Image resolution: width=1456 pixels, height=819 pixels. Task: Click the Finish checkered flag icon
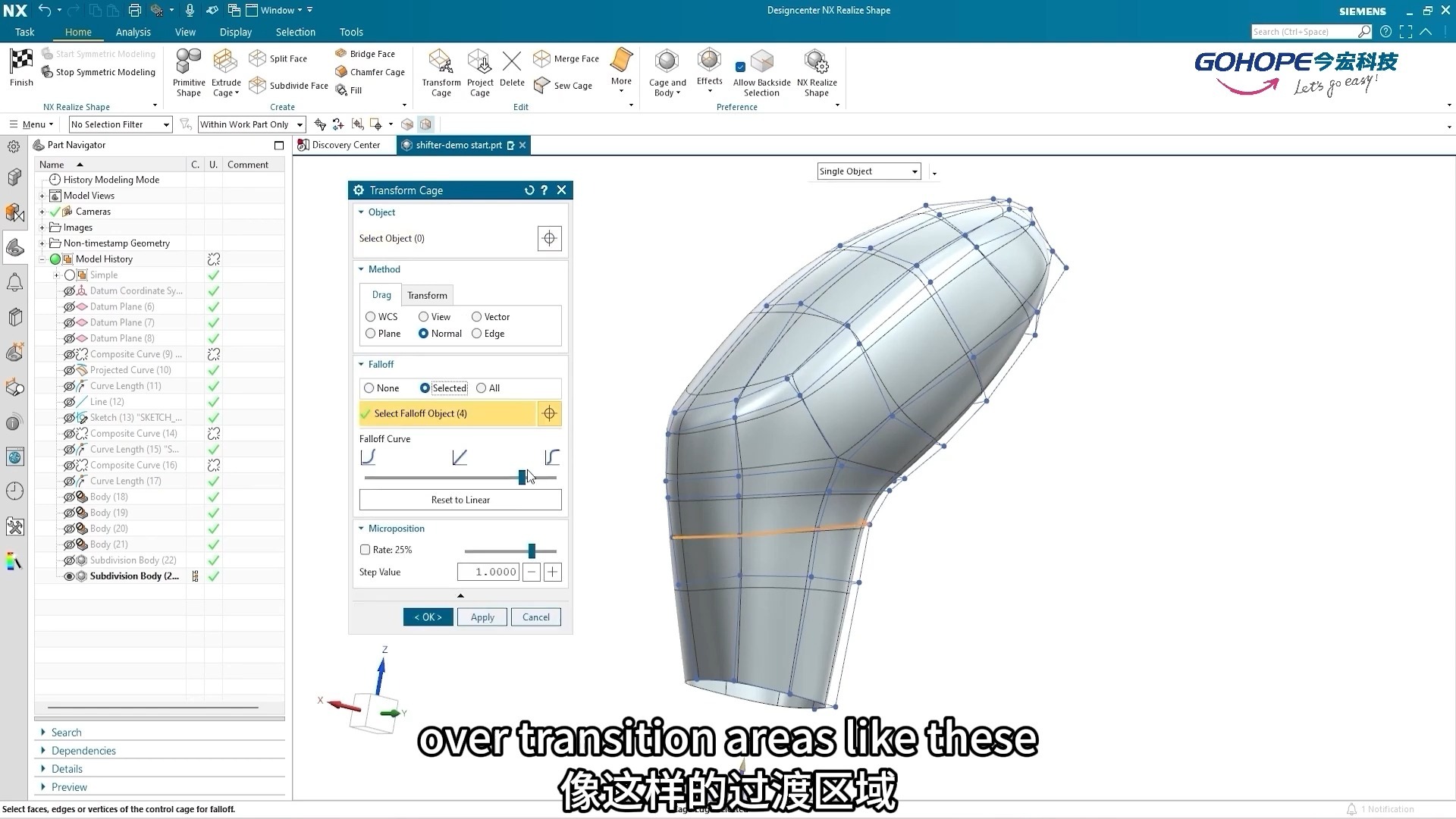pyautogui.click(x=21, y=62)
